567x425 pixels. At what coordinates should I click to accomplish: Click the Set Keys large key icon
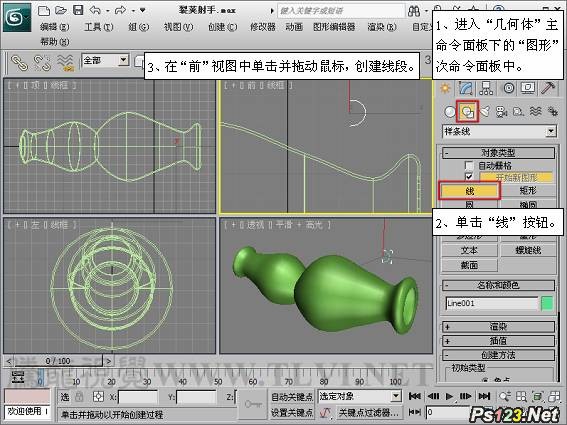(x=253, y=404)
